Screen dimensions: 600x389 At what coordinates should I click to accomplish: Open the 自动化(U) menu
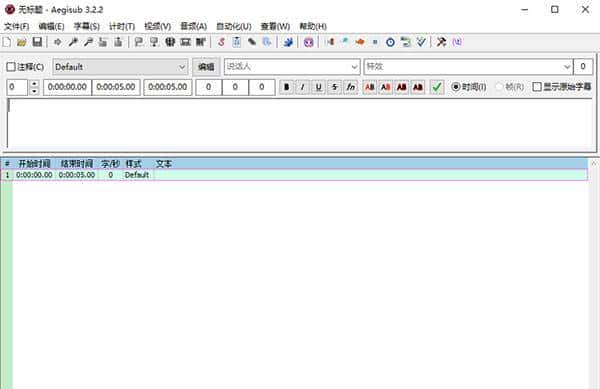233,26
